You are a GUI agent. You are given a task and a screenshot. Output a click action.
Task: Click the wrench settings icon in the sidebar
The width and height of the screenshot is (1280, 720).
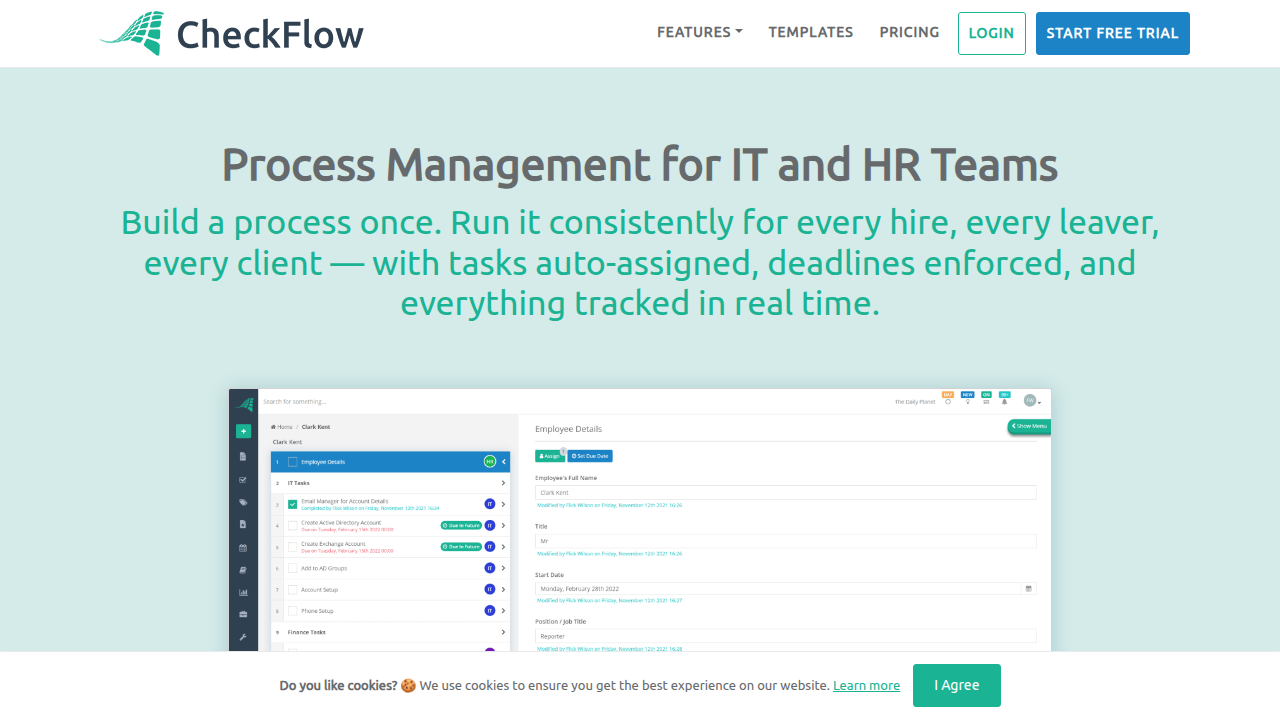pyautogui.click(x=243, y=637)
